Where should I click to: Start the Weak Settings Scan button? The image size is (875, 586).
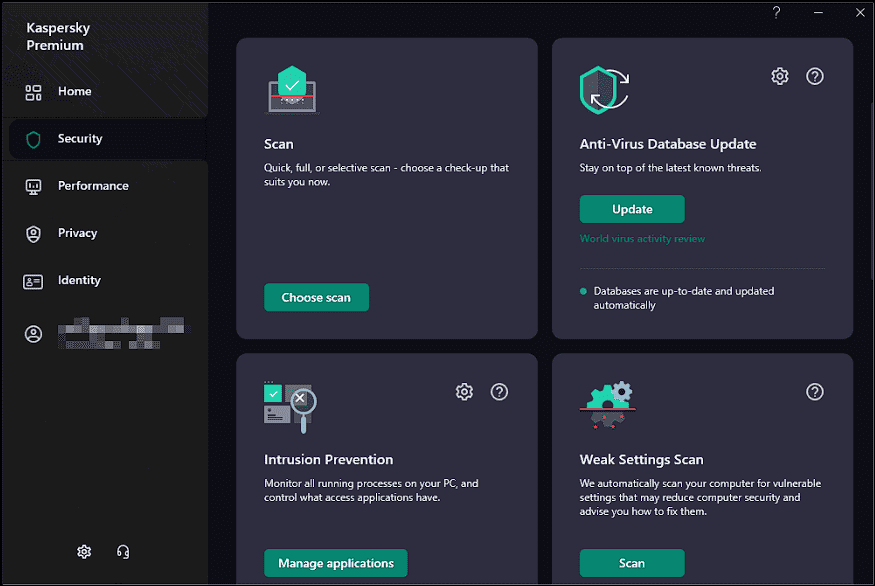(x=632, y=563)
